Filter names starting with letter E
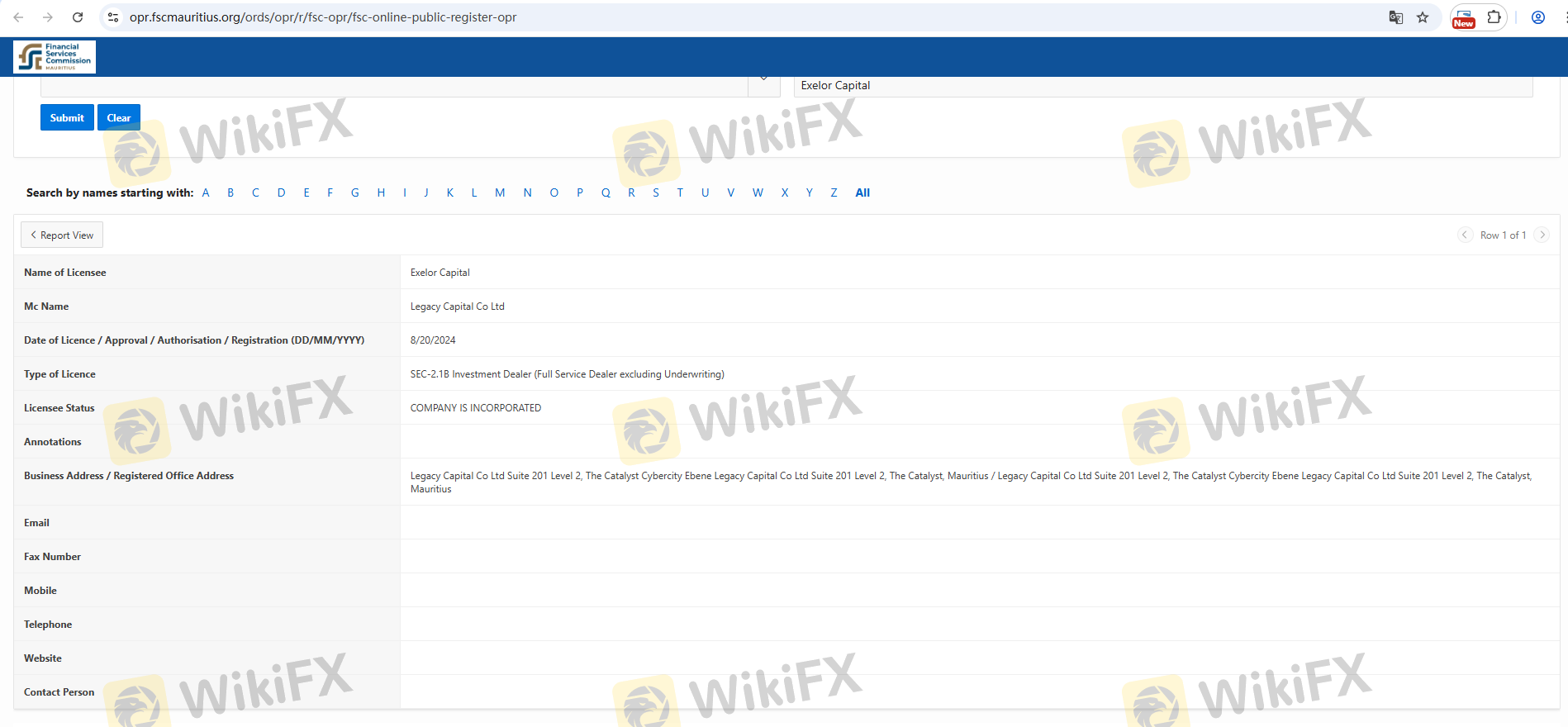Viewport: 1568px width, 727px height. [x=306, y=192]
